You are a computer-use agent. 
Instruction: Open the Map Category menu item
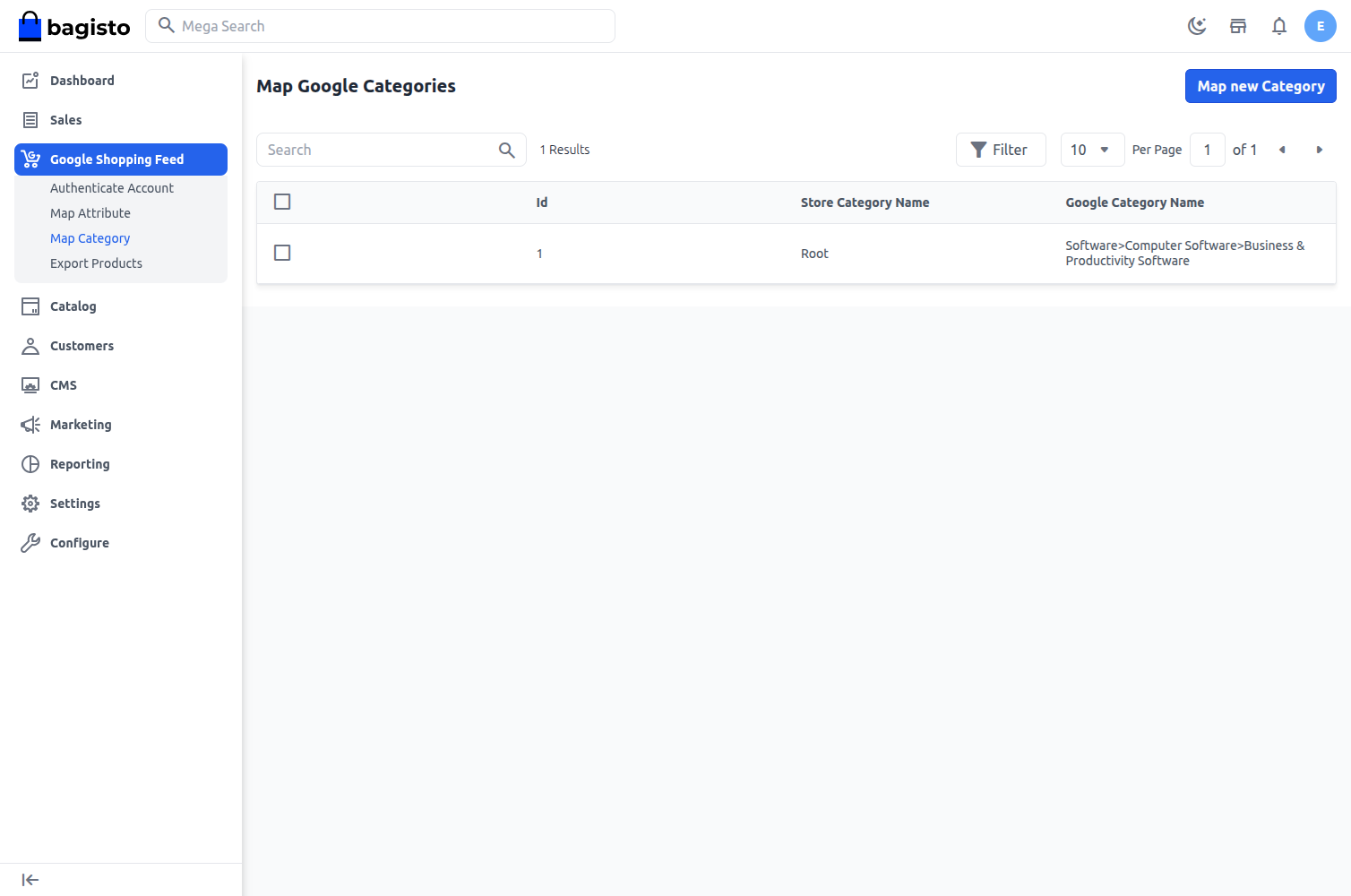point(90,237)
